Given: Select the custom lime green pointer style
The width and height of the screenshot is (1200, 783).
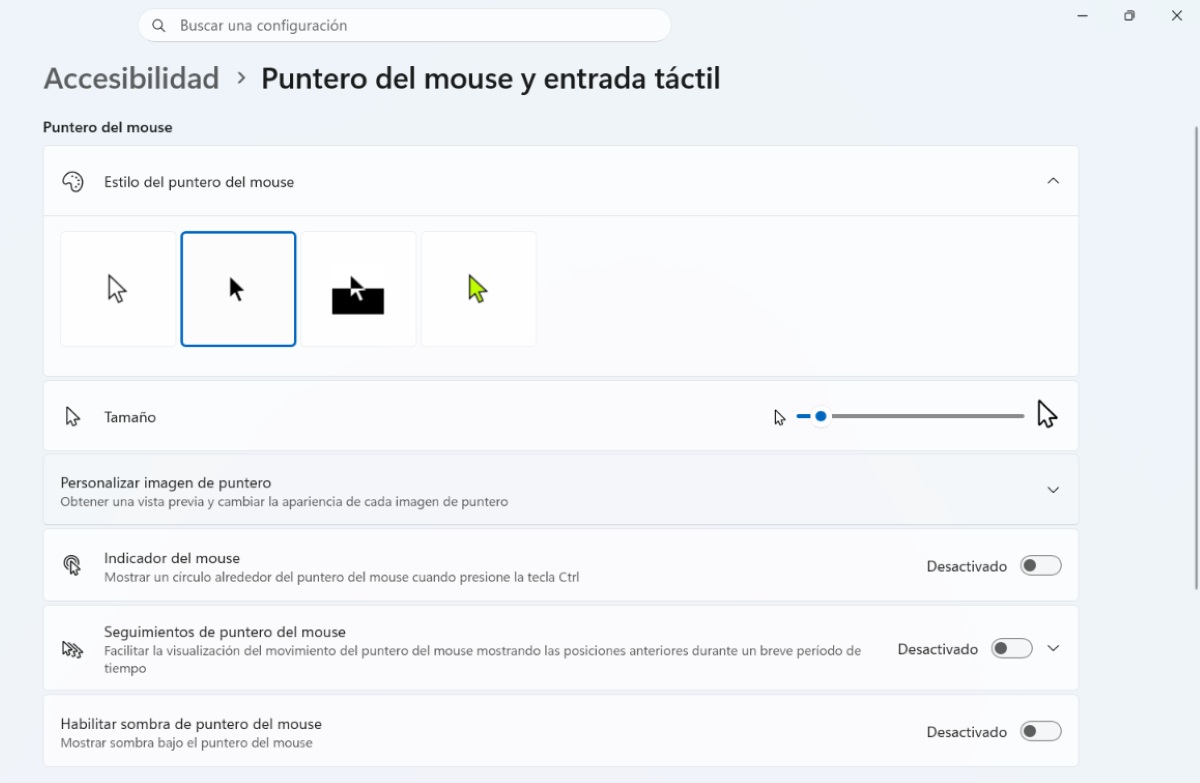Looking at the screenshot, I should pos(479,289).
